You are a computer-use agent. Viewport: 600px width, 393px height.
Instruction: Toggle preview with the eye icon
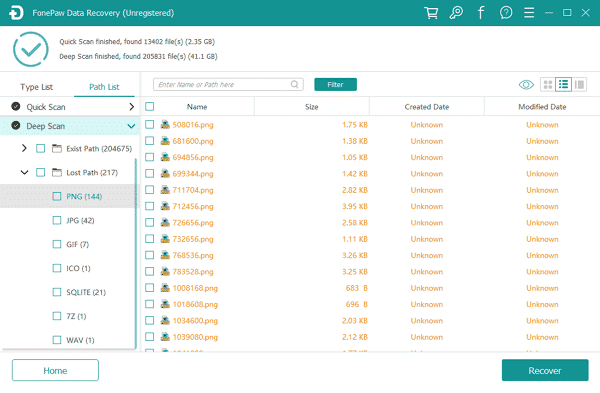[526, 85]
